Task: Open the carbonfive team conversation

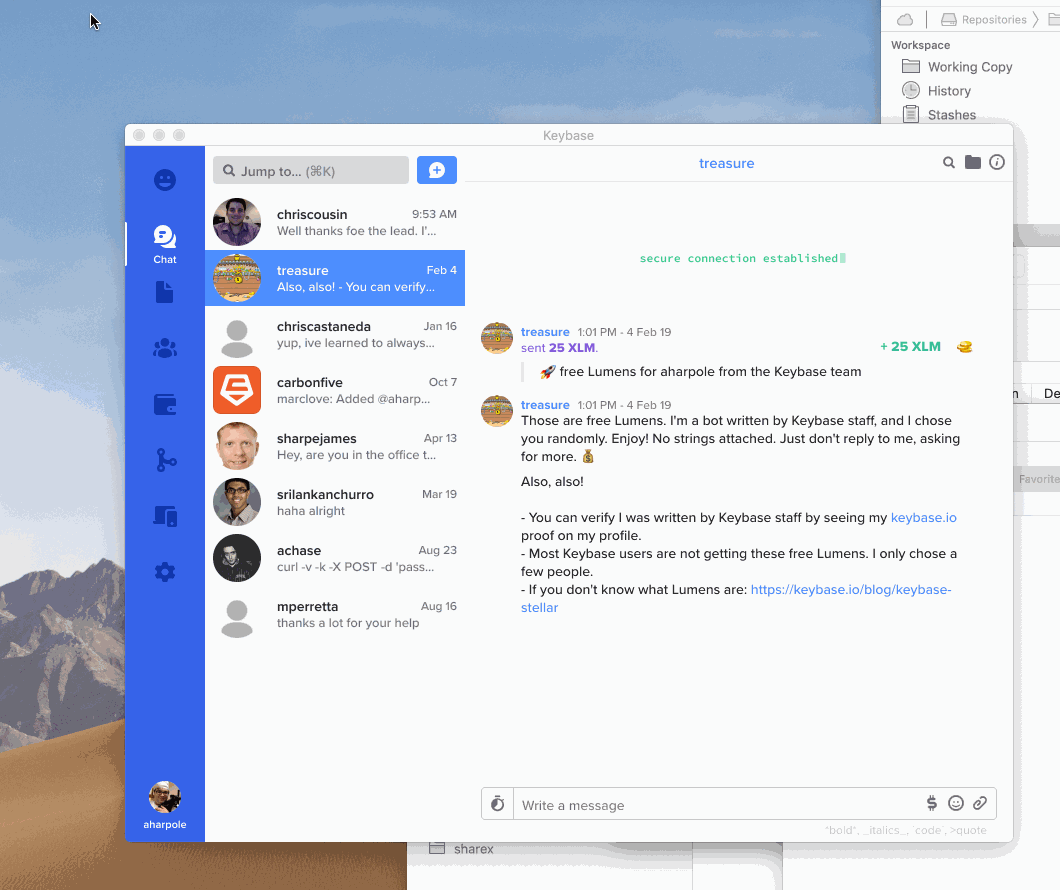Action: pos(335,390)
